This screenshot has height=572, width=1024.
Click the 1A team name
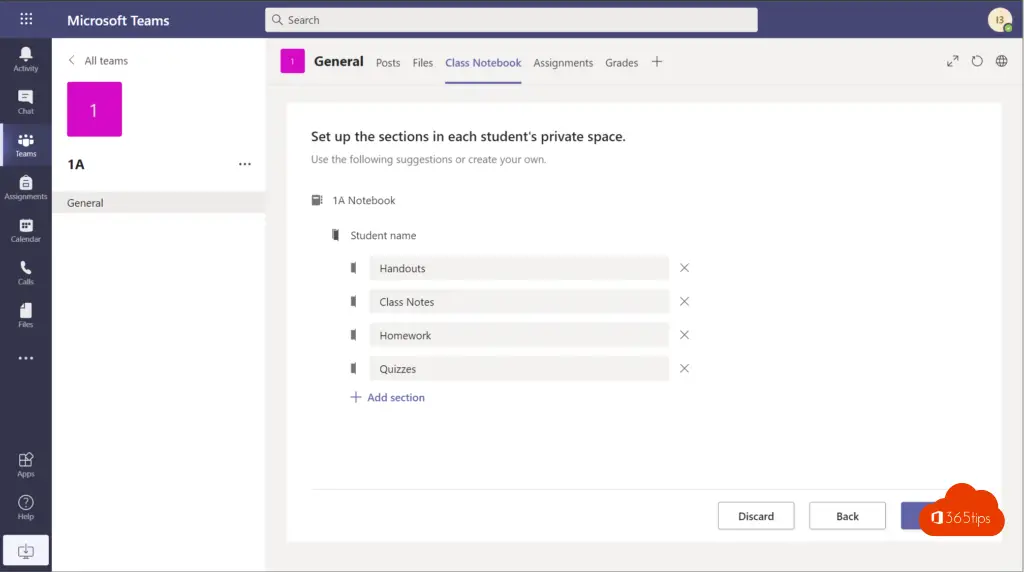coord(76,165)
